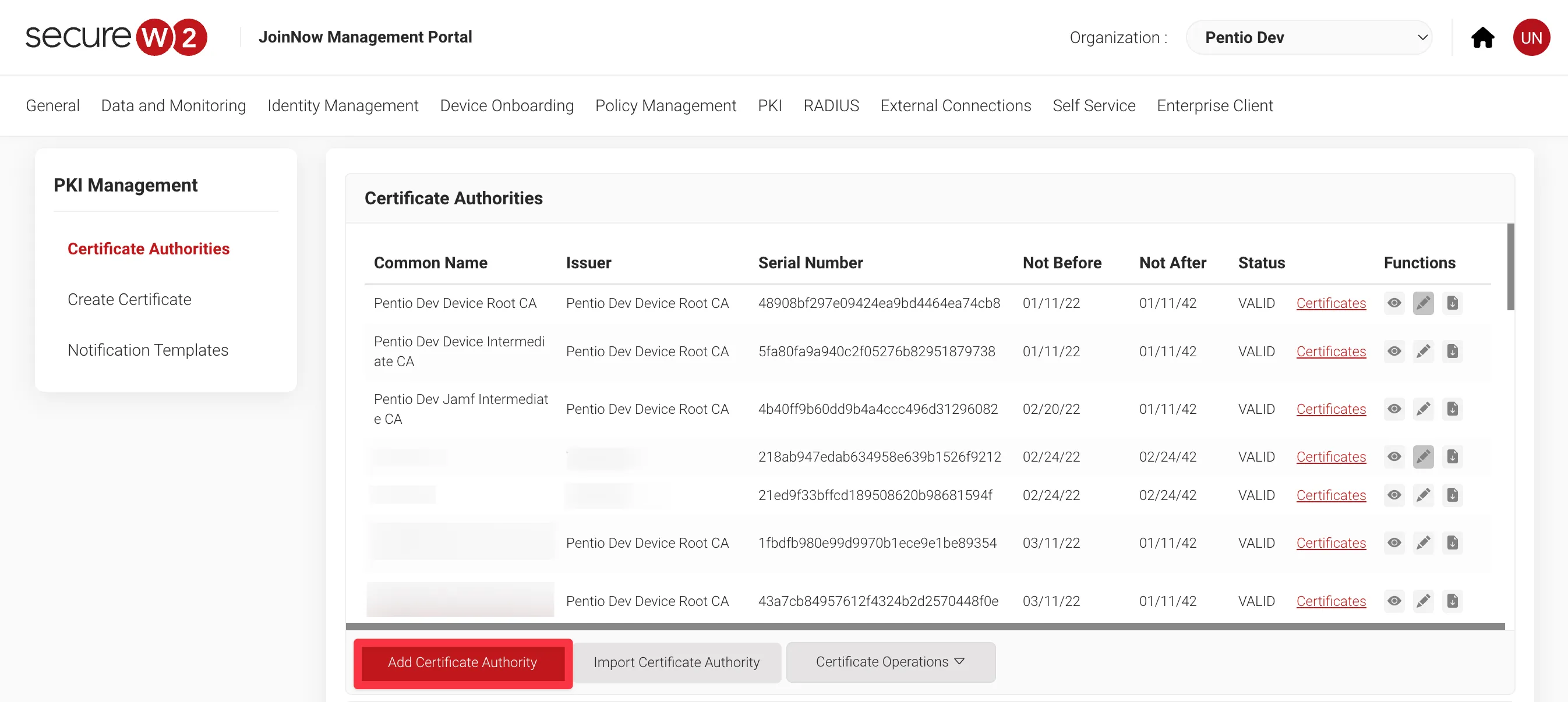1568x702 pixels.
Task: Edit the Pentio Dev Device Intermediate CA
Action: [1423, 351]
